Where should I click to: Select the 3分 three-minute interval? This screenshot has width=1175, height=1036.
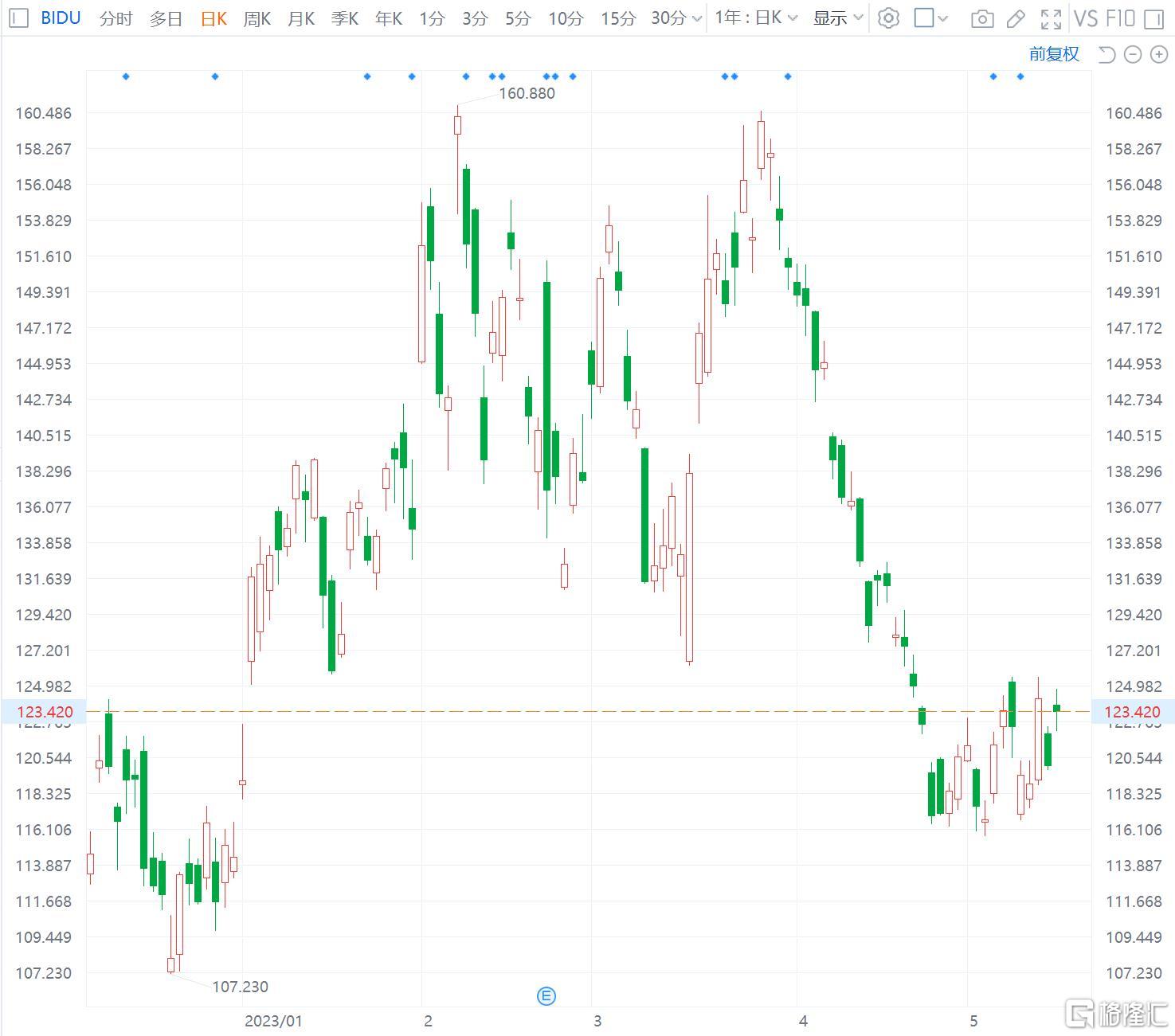tap(475, 18)
